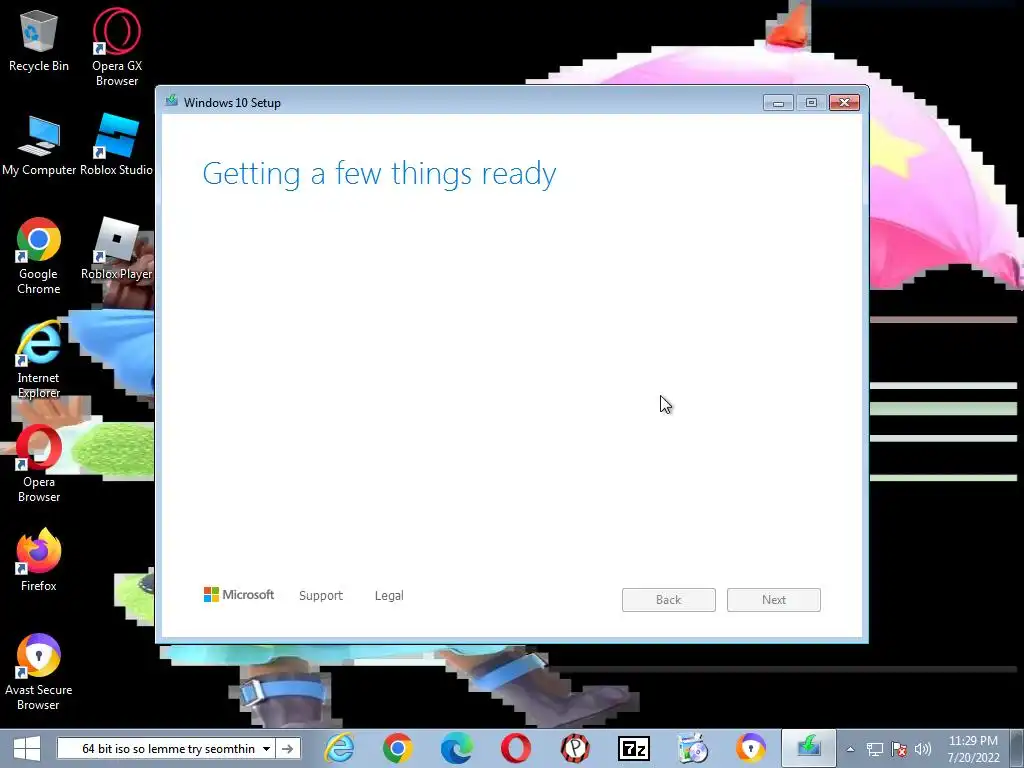Open Firefox desktop shortcut
1024x768 pixels.
[39, 560]
